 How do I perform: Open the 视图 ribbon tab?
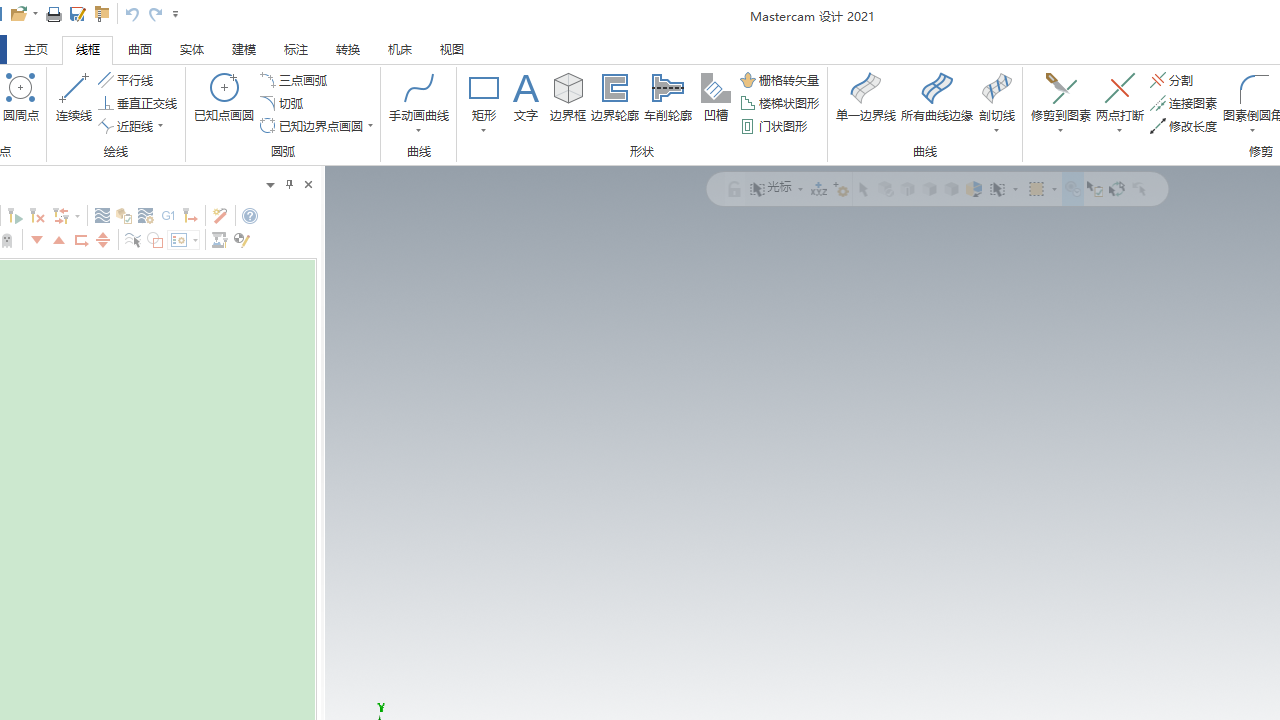(x=452, y=49)
